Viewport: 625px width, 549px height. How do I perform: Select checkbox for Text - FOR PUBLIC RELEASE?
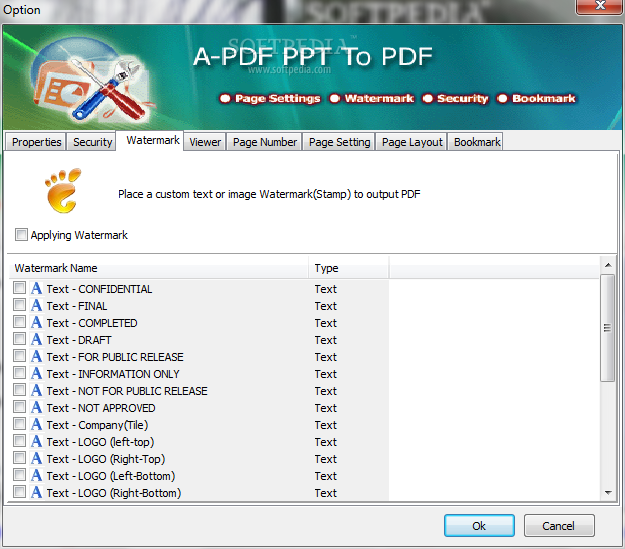click(20, 356)
